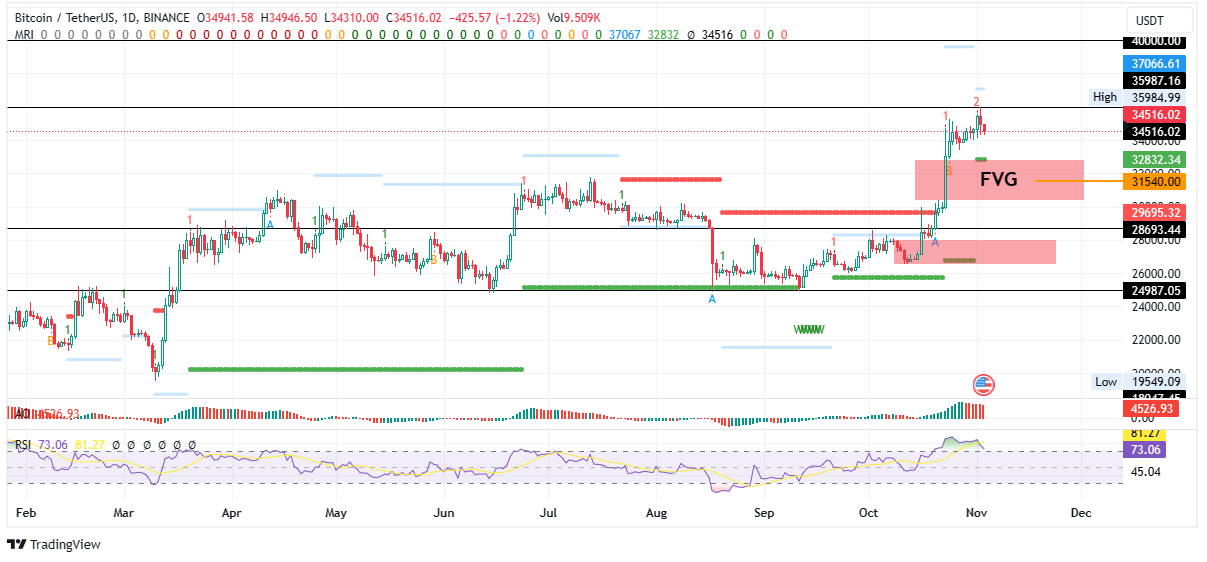Click the Feb label on time axis
The height and width of the screenshot is (562, 1207).
(26, 512)
